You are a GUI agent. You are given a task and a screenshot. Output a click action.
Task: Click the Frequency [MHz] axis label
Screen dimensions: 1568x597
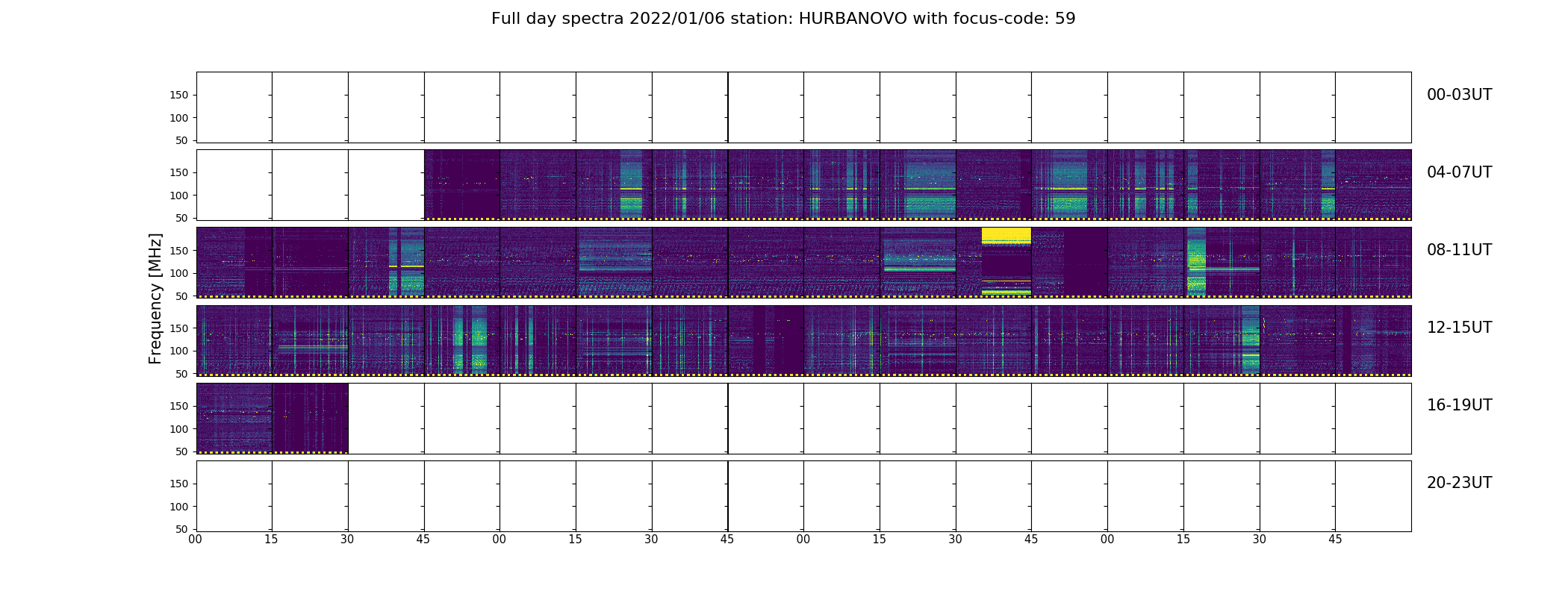(x=155, y=298)
